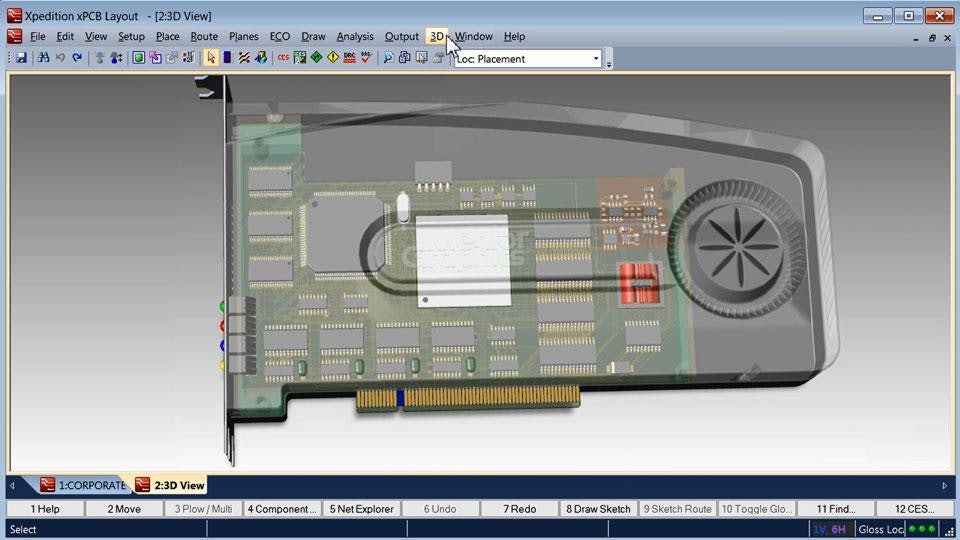The image size is (960, 540).
Task: Click the Redo arrow toolbar icon
Action: (x=77, y=58)
